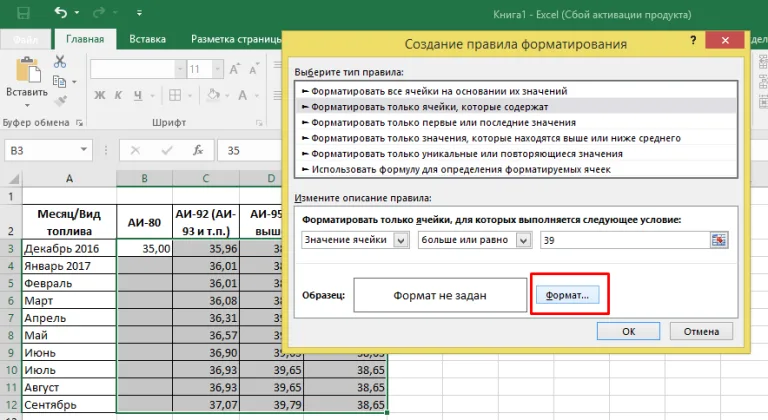Click the Формат... button
The height and width of the screenshot is (420, 768).
[567, 295]
